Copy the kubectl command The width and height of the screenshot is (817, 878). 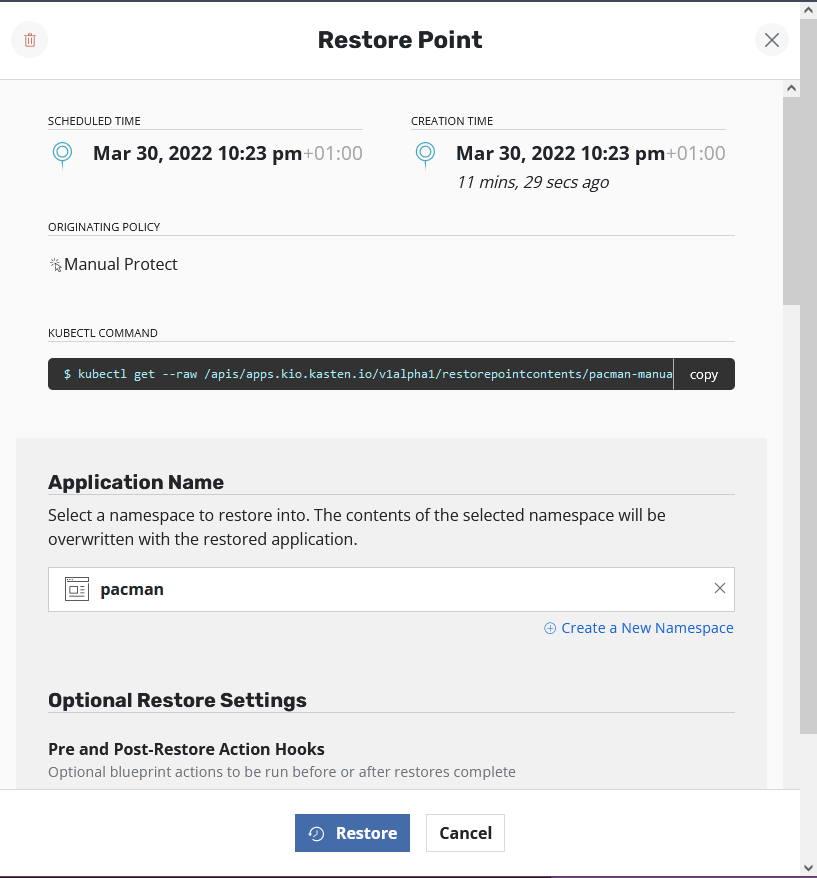click(x=704, y=374)
